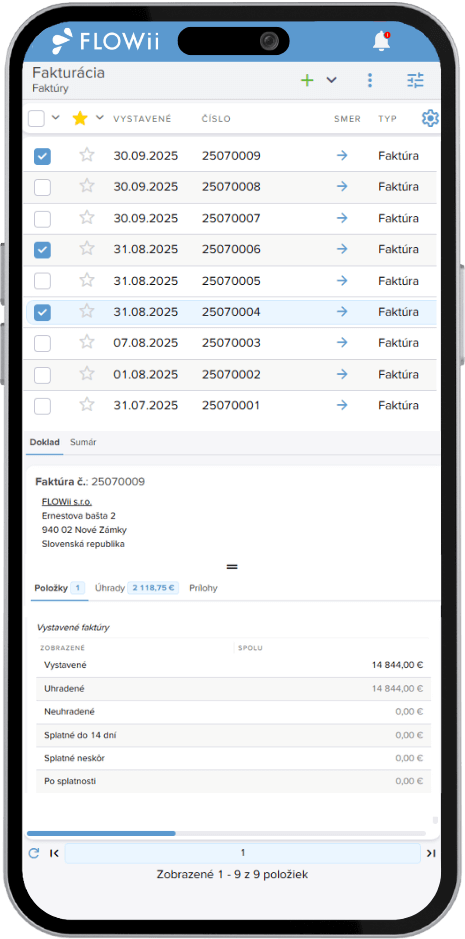
Task: Click direction arrow of invoice 25070009
Action: click(342, 156)
